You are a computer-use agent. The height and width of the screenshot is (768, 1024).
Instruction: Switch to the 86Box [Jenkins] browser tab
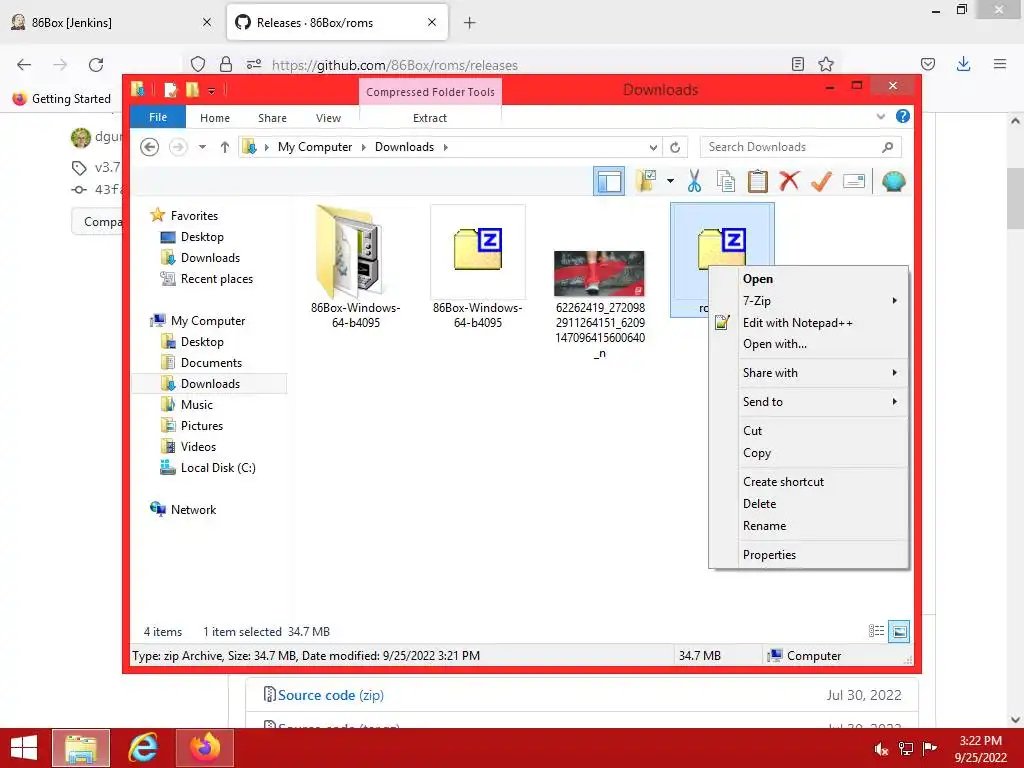[111, 23]
